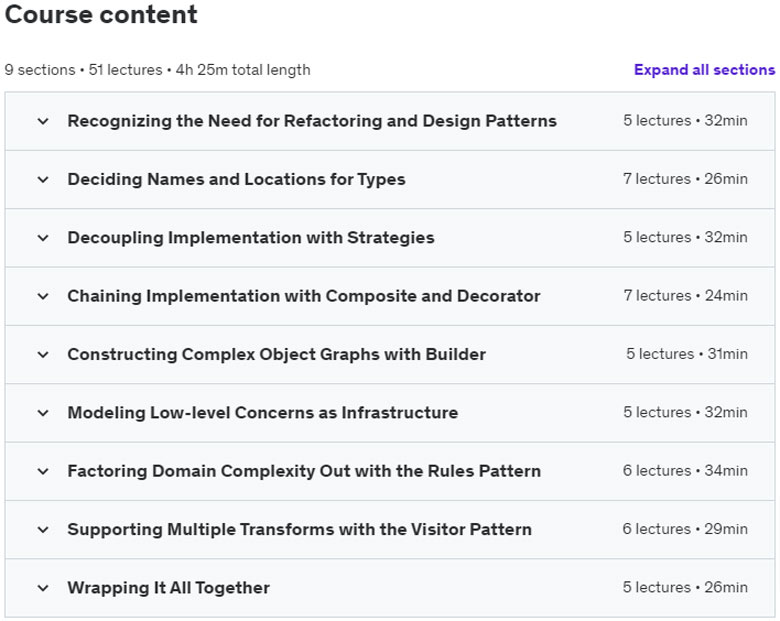
Task: Click 5 lectures • 26min in Wrapping It All row
Action: coord(685,587)
